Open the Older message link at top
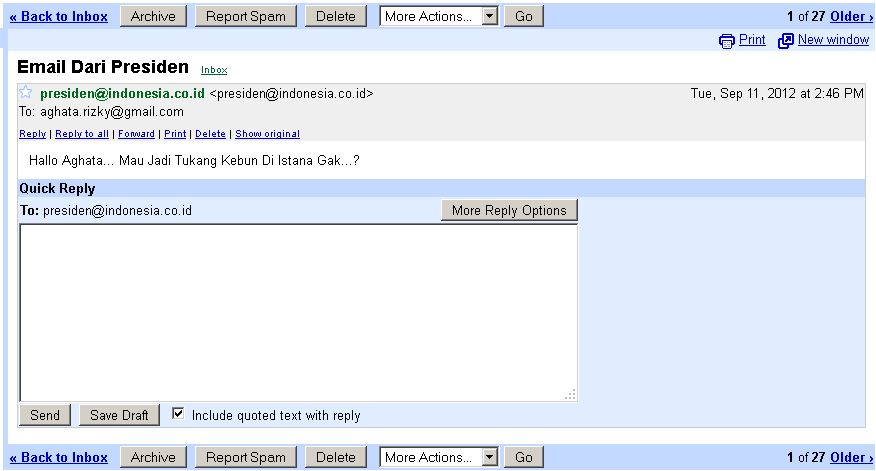Image resolution: width=876 pixels, height=471 pixels. 851,16
